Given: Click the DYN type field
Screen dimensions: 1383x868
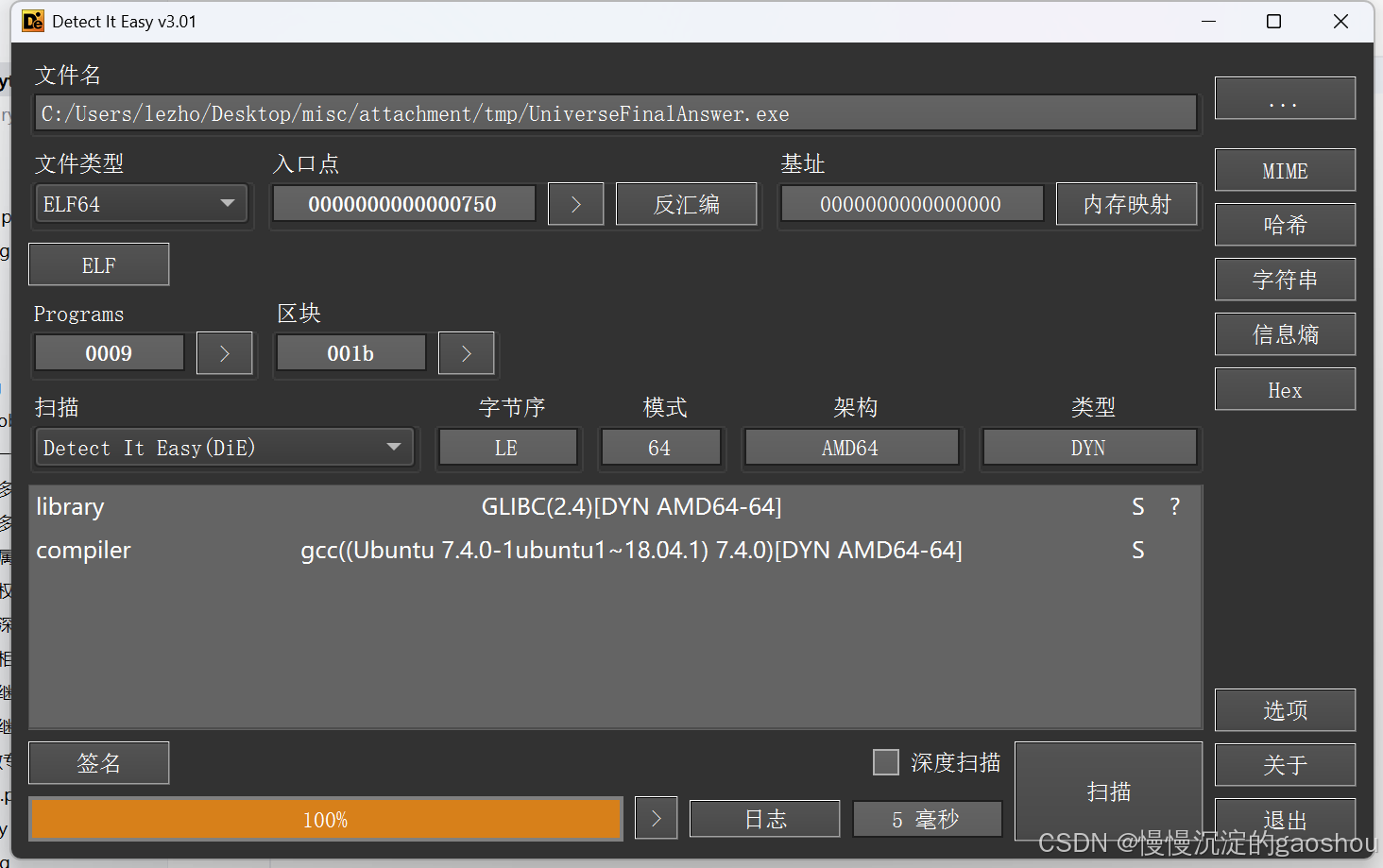Looking at the screenshot, I should click(x=1089, y=448).
